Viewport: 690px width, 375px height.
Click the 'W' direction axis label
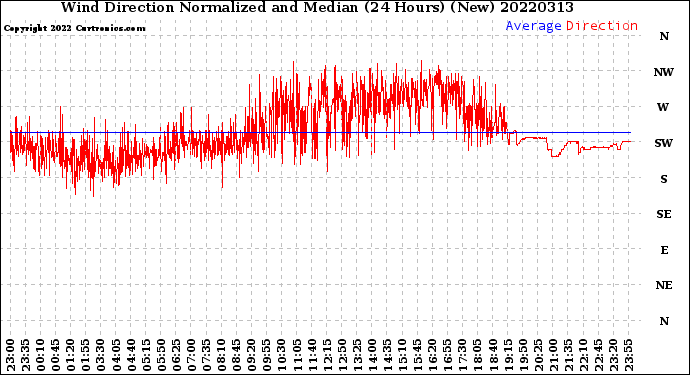663,107
